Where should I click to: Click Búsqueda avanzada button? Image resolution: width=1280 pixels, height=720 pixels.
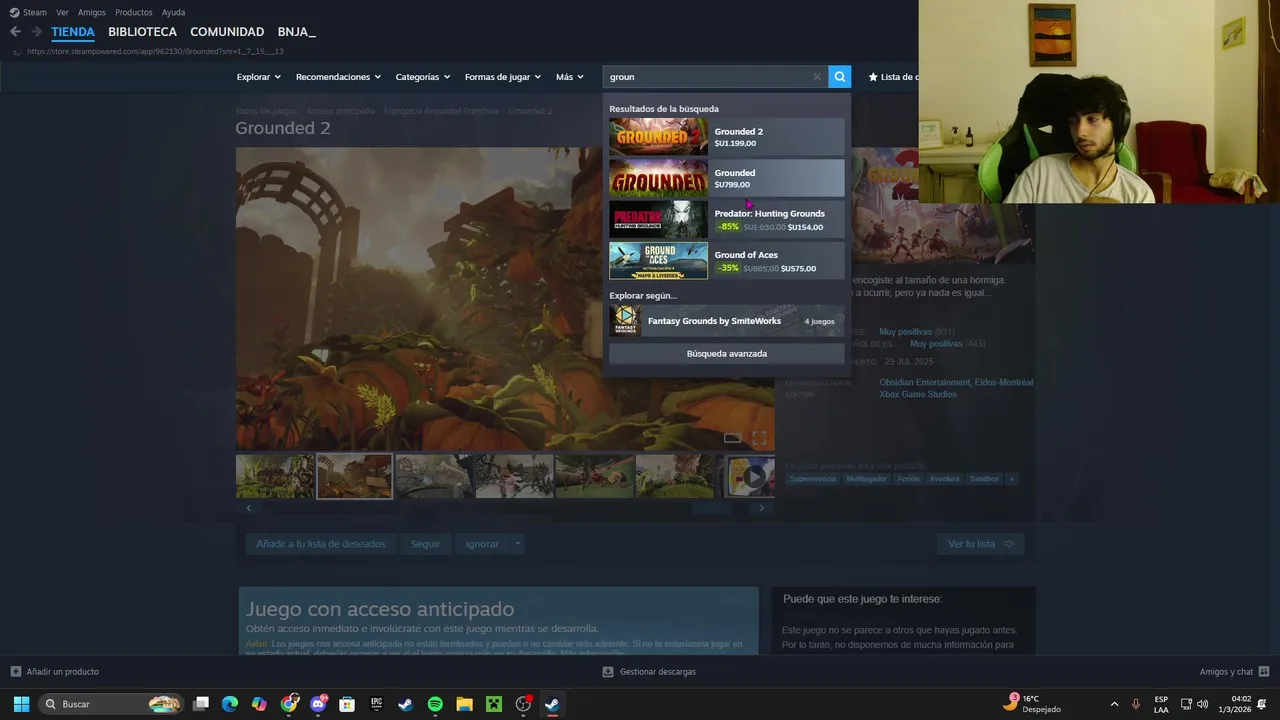727,354
